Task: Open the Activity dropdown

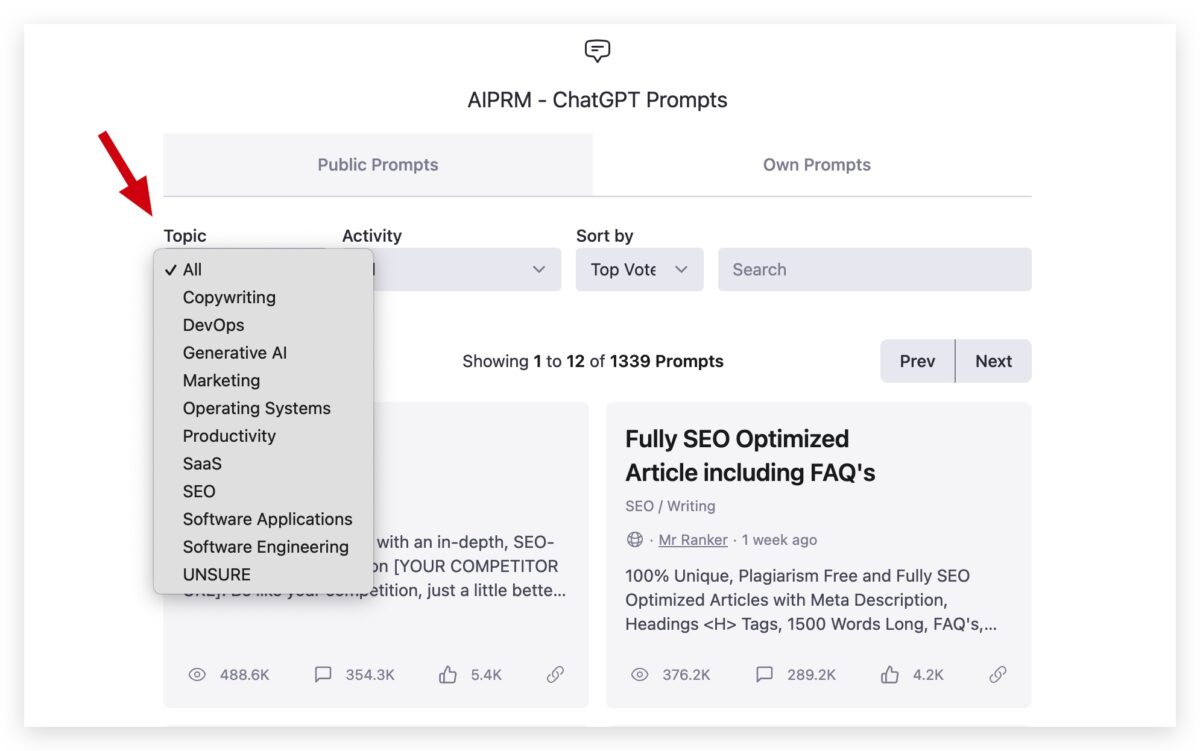Action: tap(466, 269)
